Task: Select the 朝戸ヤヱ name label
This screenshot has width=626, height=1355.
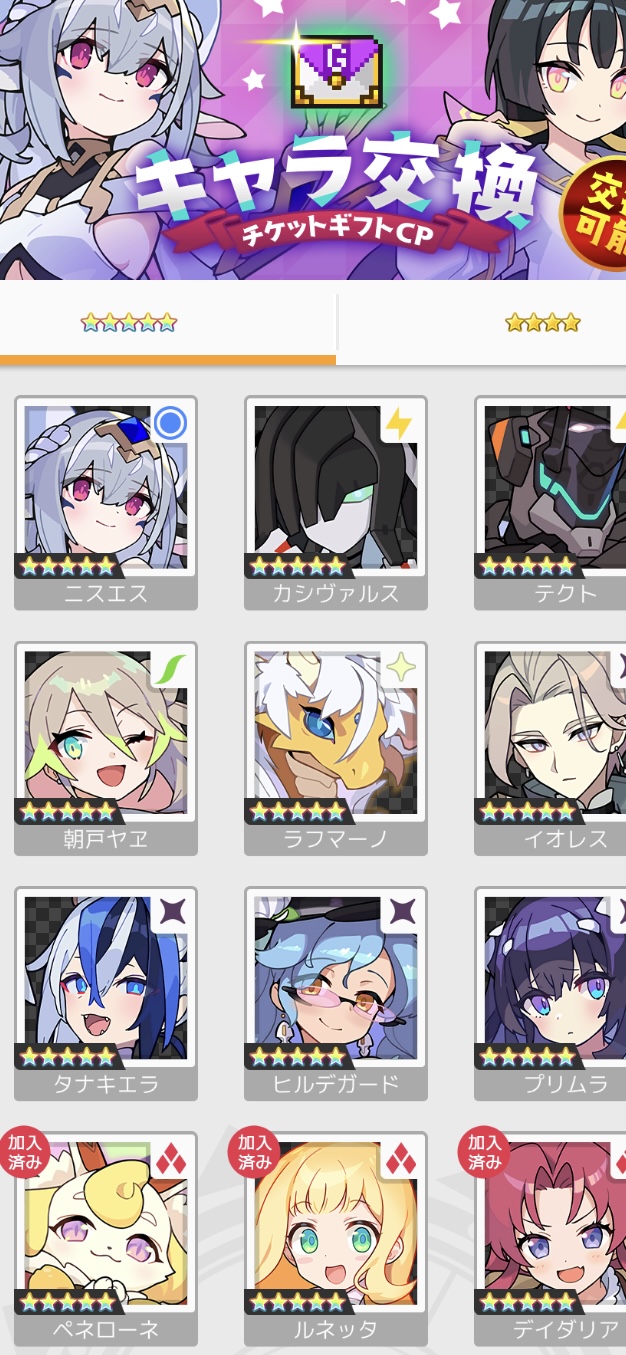Action: [x=106, y=839]
